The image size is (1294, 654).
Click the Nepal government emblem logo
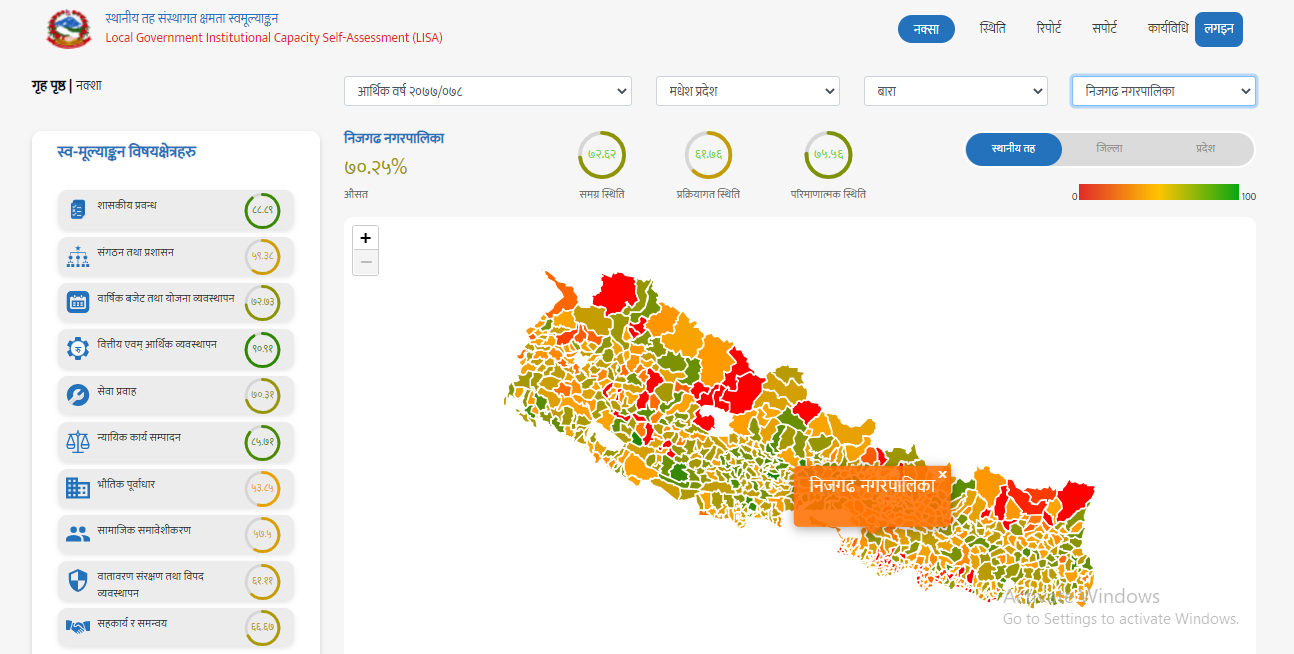(69, 28)
